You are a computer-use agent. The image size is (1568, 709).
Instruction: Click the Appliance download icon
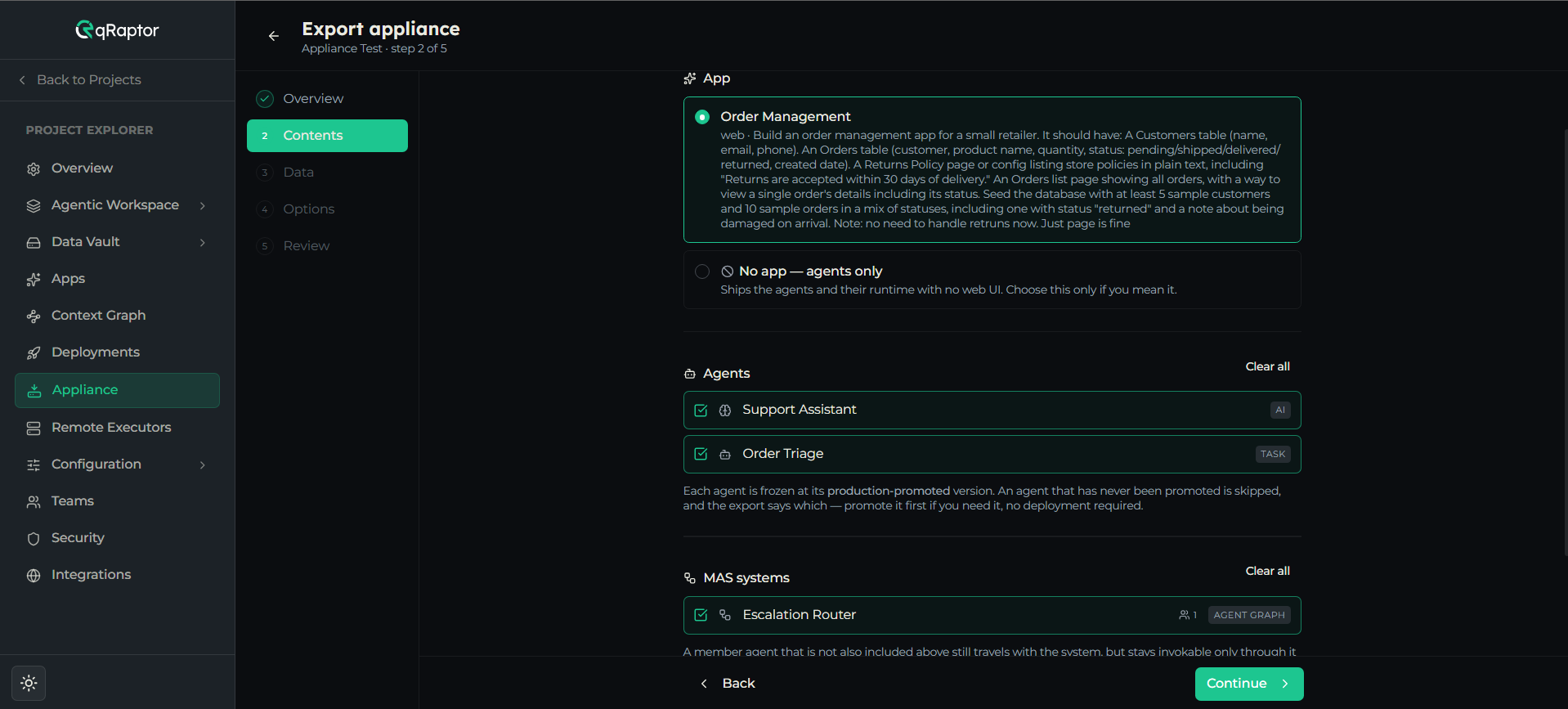(34, 391)
